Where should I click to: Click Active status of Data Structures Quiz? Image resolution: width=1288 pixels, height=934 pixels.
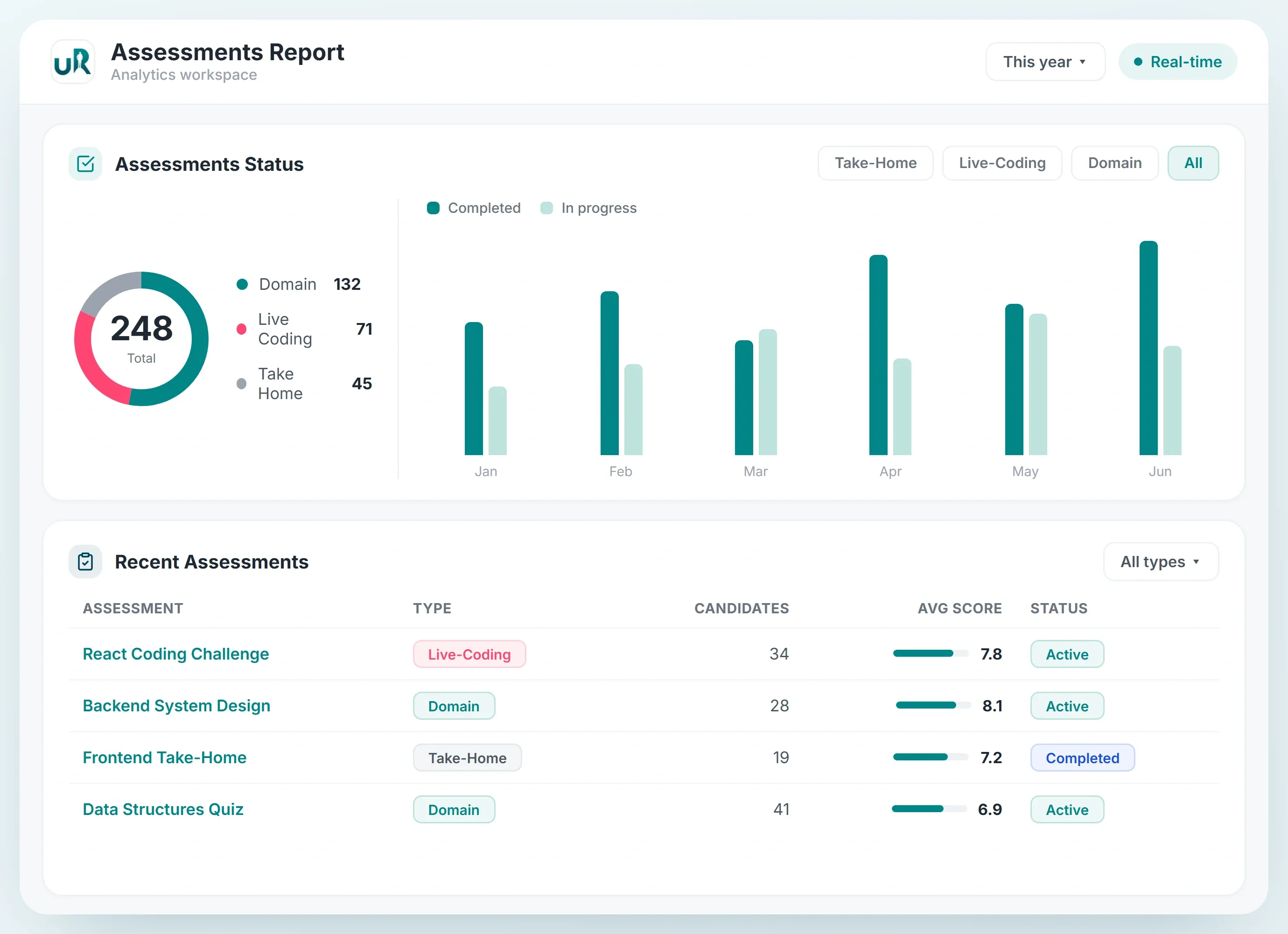coord(1067,809)
